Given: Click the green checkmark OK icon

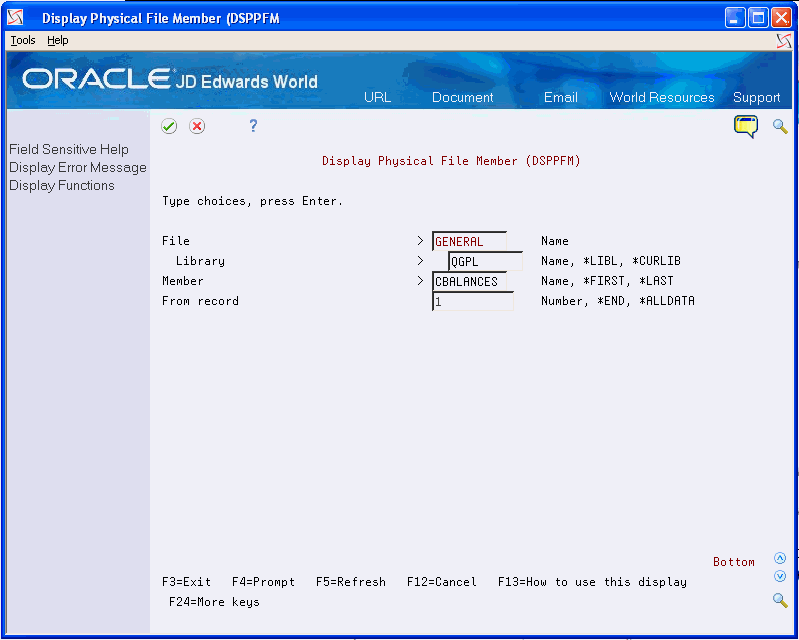Looking at the screenshot, I should coord(169,126).
